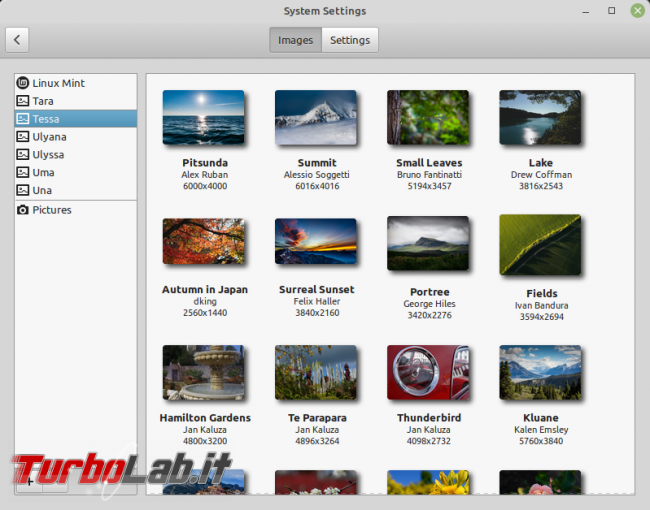Switch to the Images tab
650x510 pixels.
(x=295, y=40)
